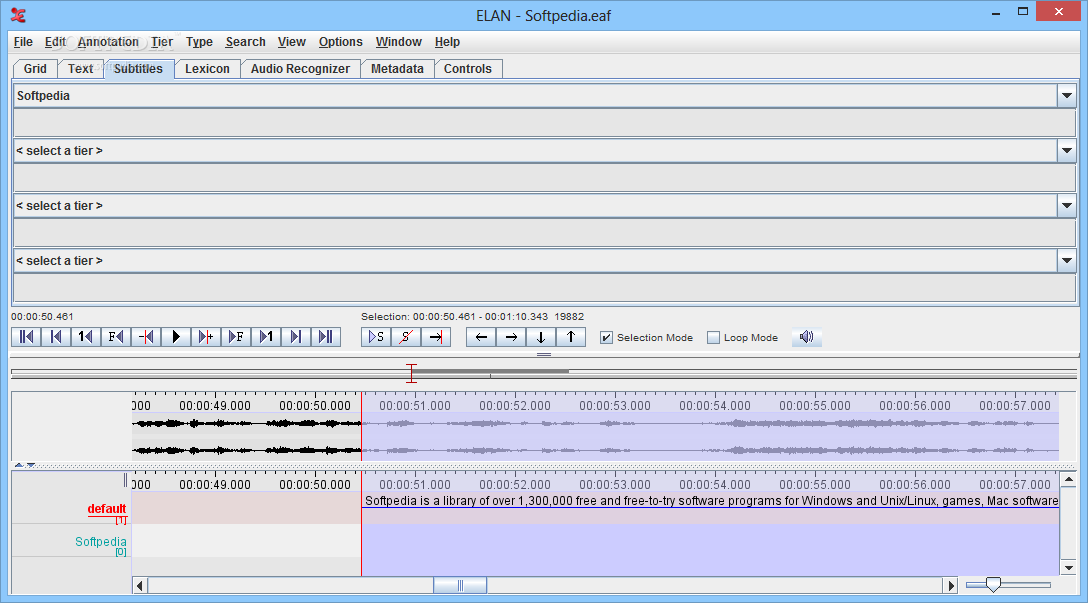Jump one second back
This screenshot has height=603, width=1088.
[x=86, y=337]
